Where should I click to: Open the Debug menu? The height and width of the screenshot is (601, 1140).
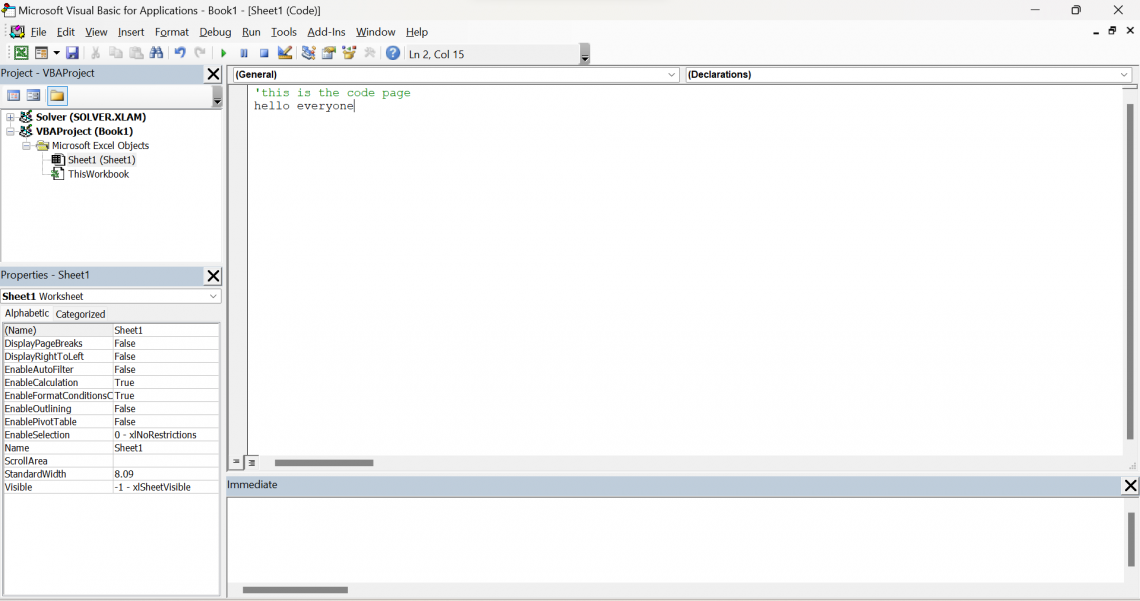pyautogui.click(x=215, y=32)
